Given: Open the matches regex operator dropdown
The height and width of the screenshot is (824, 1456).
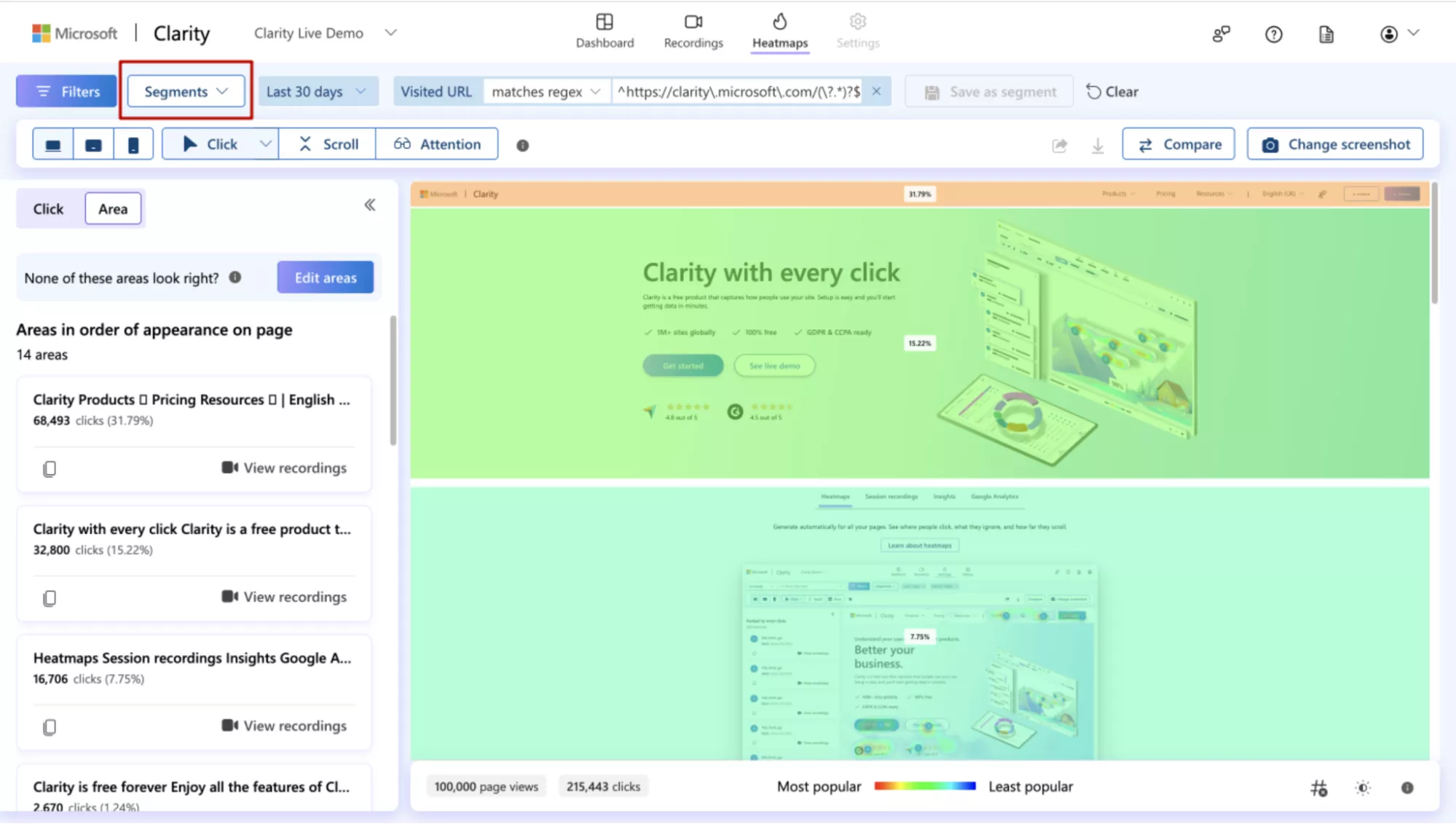Looking at the screenshot, I should tap(546, 91).
